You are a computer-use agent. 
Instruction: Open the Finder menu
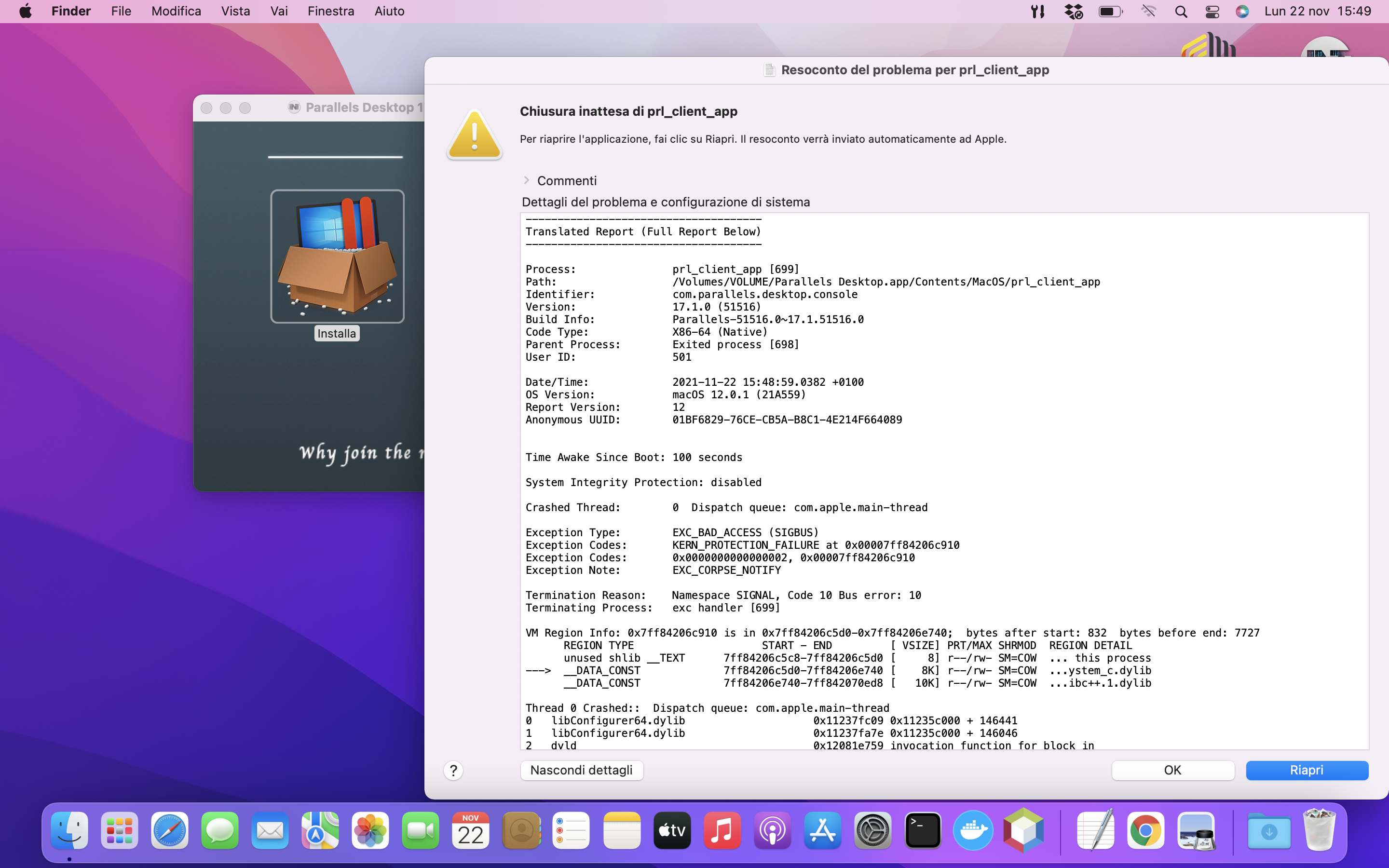pos(71,12)
